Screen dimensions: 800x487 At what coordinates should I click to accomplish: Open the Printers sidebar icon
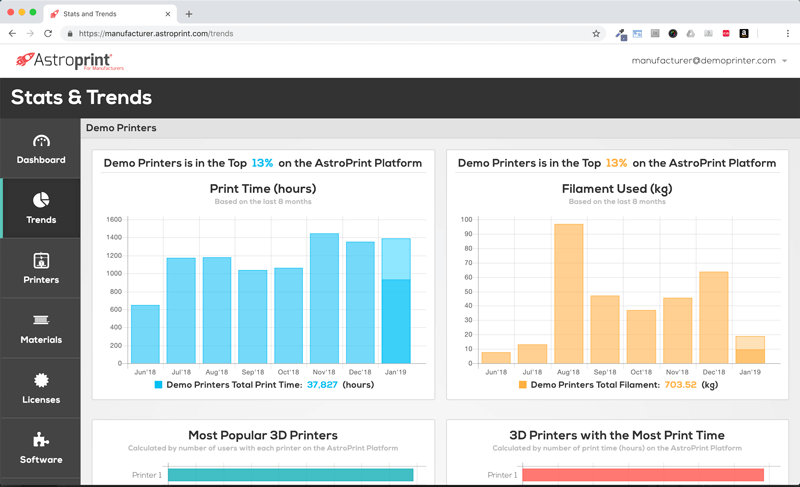[x=41, y=260]
